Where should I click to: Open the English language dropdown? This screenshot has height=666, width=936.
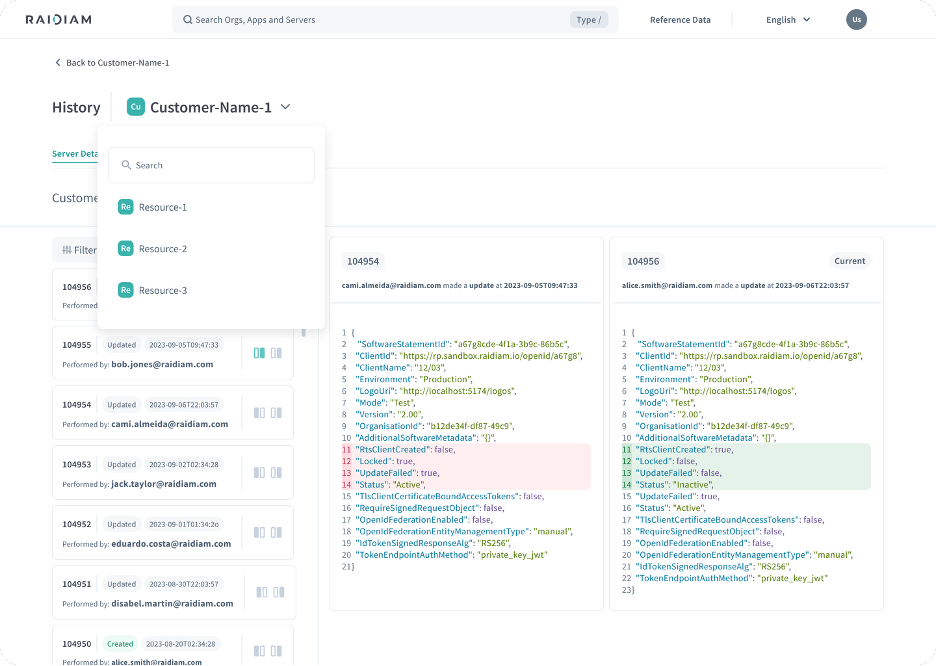pyautogui.click(x=788, y=20)
